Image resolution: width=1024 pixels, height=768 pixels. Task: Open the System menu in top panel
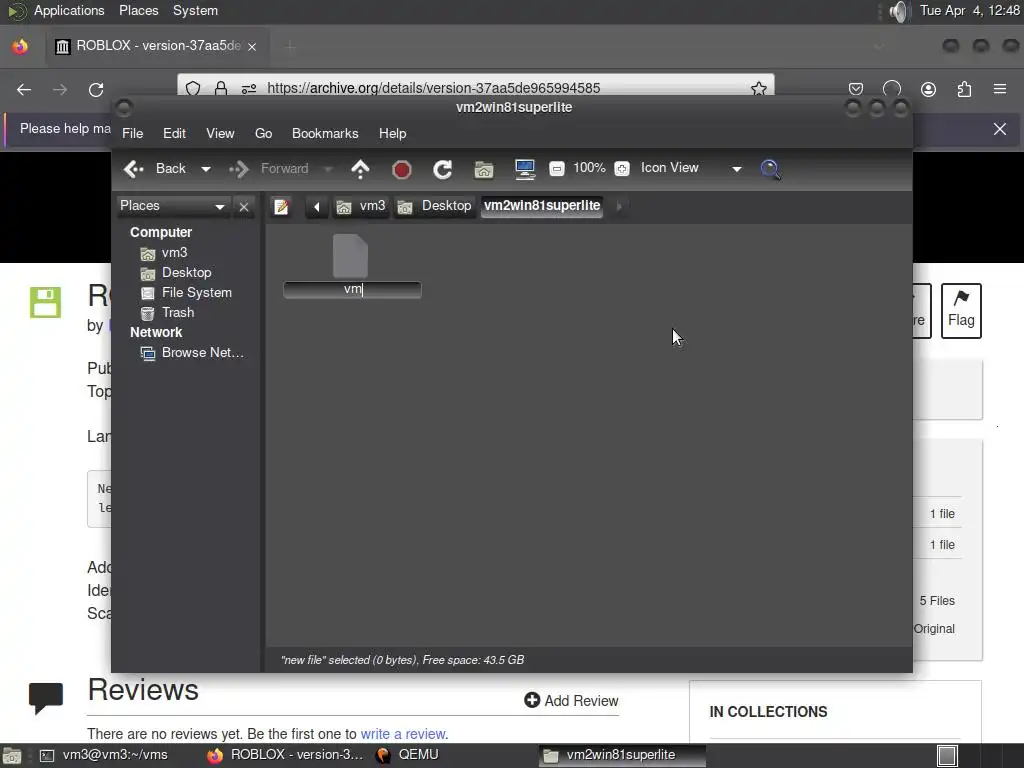point(195,10)
